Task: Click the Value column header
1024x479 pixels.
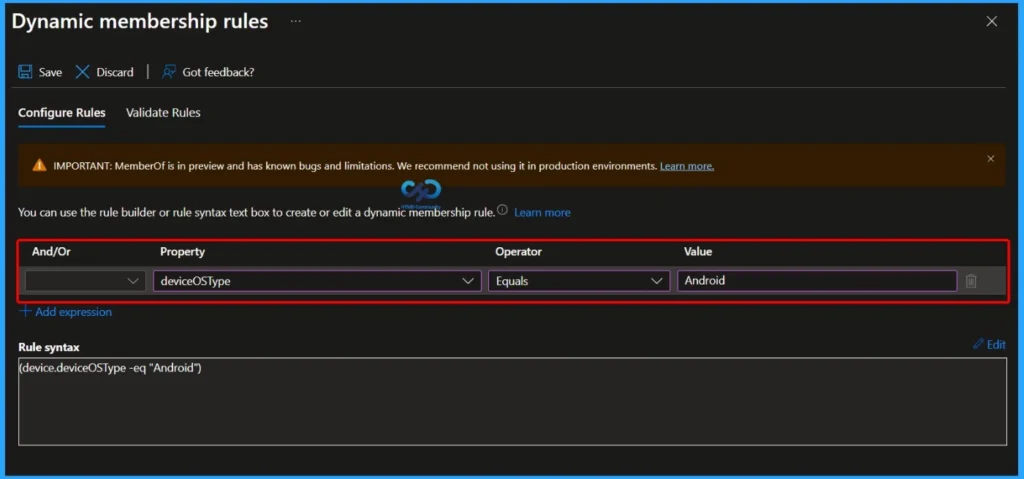Action: point(697,252)
